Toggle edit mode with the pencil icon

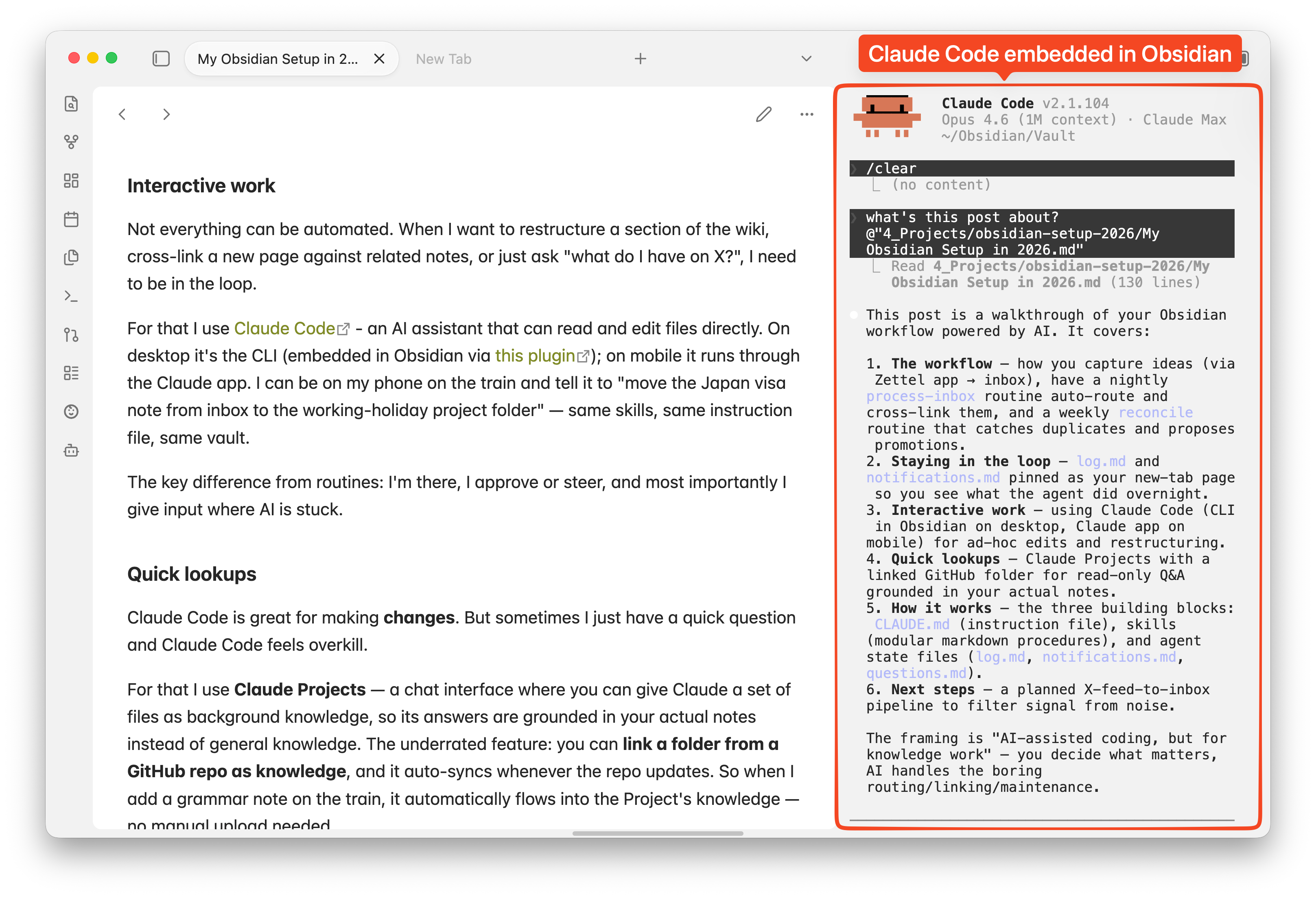pyautogui.click(x=763, y=114)
